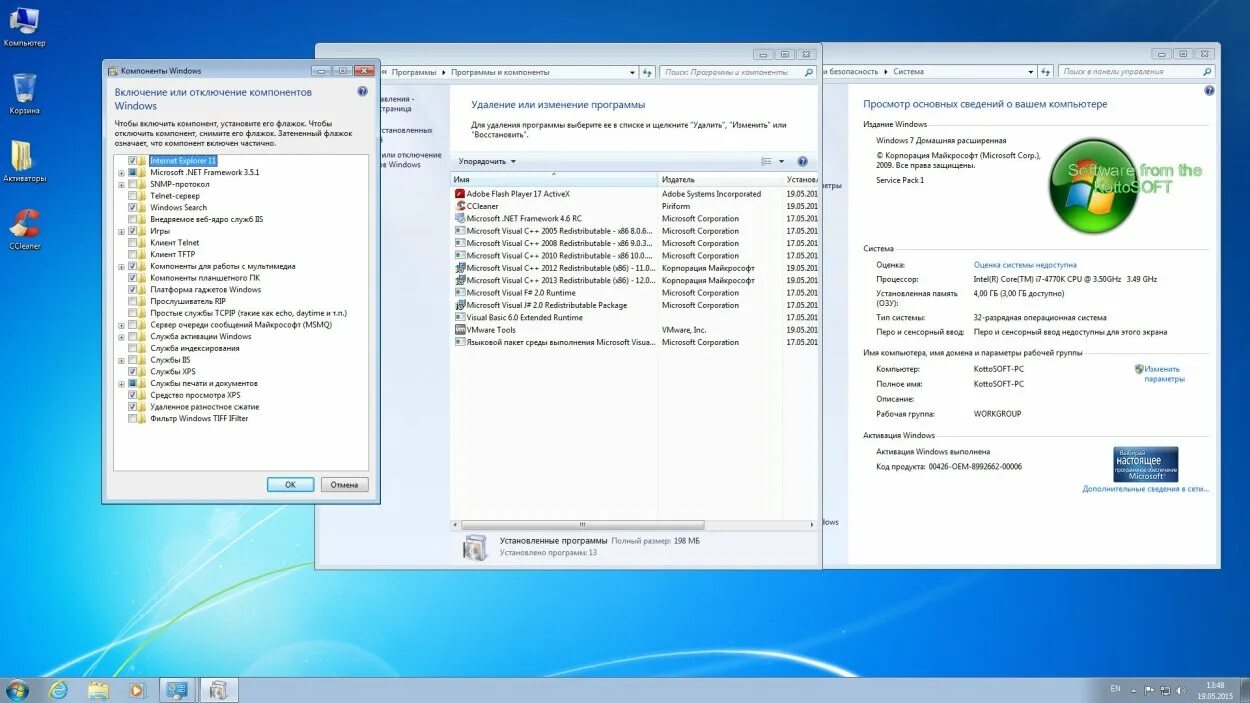This screenshot has height=703, width=1250.
Task: Check the Клиент Telnet checkbox
Action: click(x=132, y=243)
